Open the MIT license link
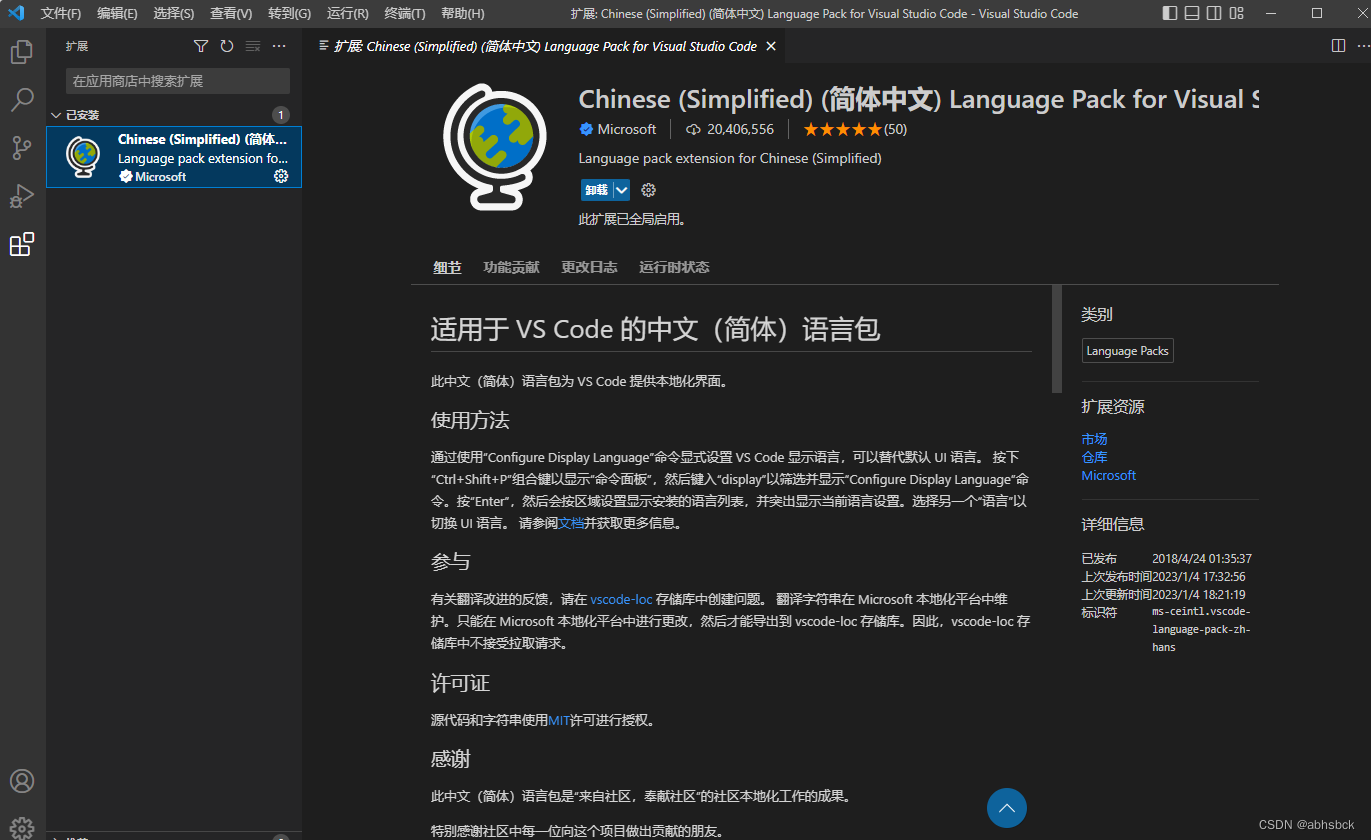The width and height of the screenshot is (1371, 840). click(x=559, y=720)
